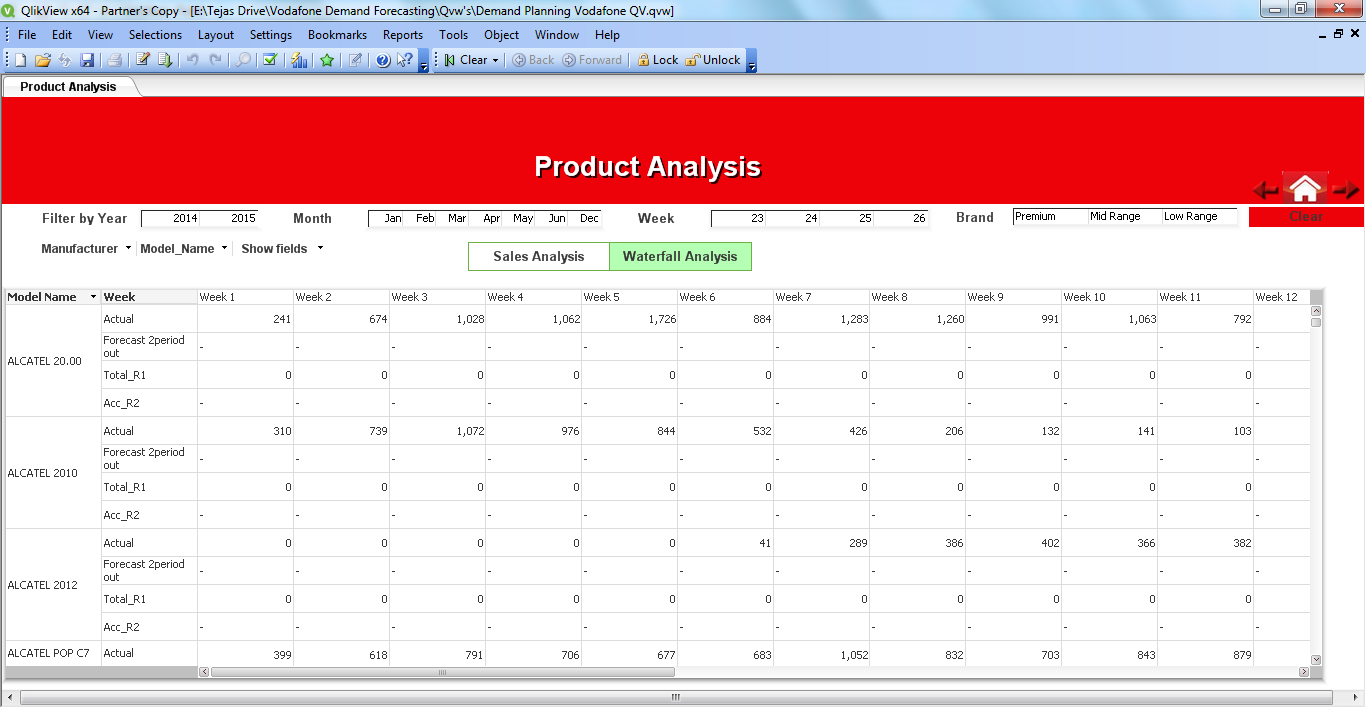
Task: Click the table's horizontal scrollbar thumb
Action: tap(441, 672)
